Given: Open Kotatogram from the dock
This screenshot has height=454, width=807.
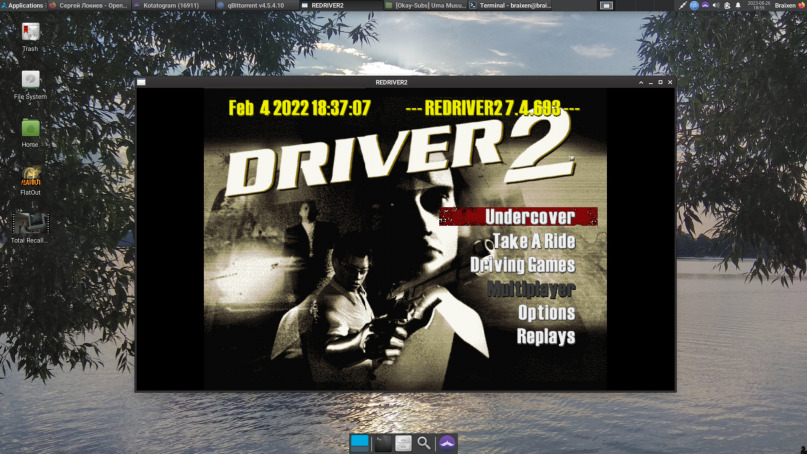Looking at the screenshot, I should click(x=447, y=443).
